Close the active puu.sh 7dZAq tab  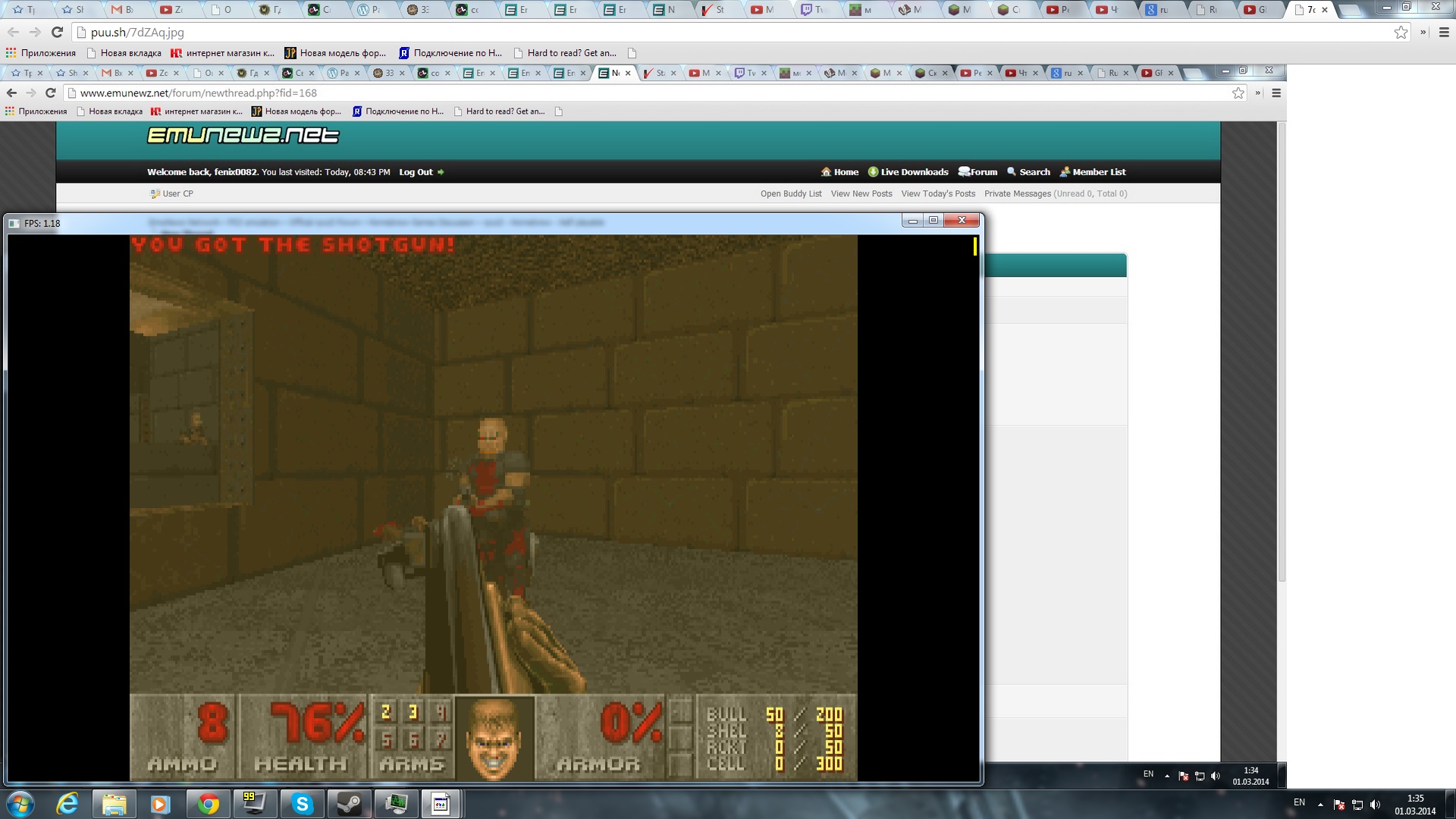[1325, 10]
